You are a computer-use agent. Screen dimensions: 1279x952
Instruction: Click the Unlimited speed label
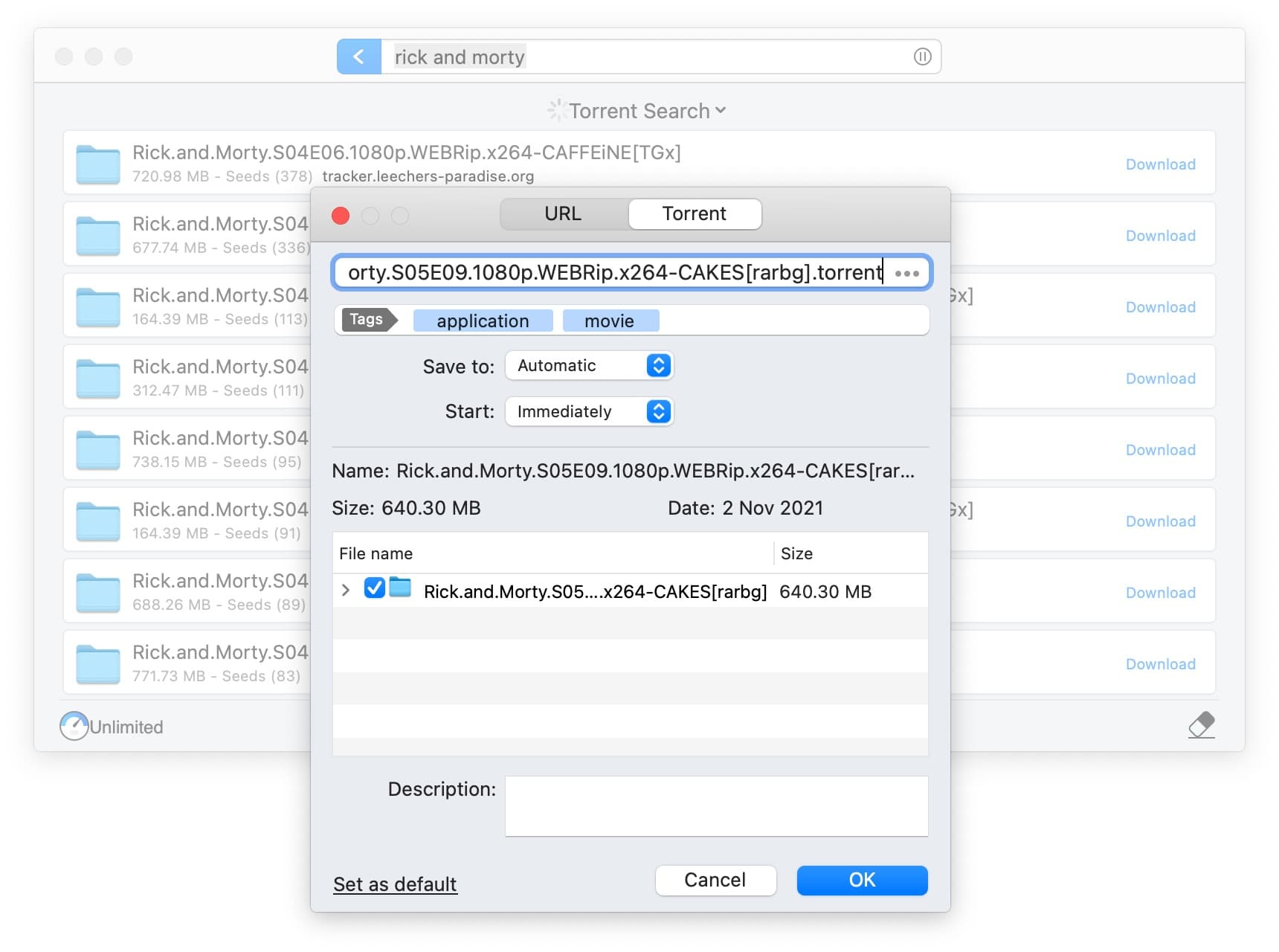pyautogui.click(x=126, y=727)
